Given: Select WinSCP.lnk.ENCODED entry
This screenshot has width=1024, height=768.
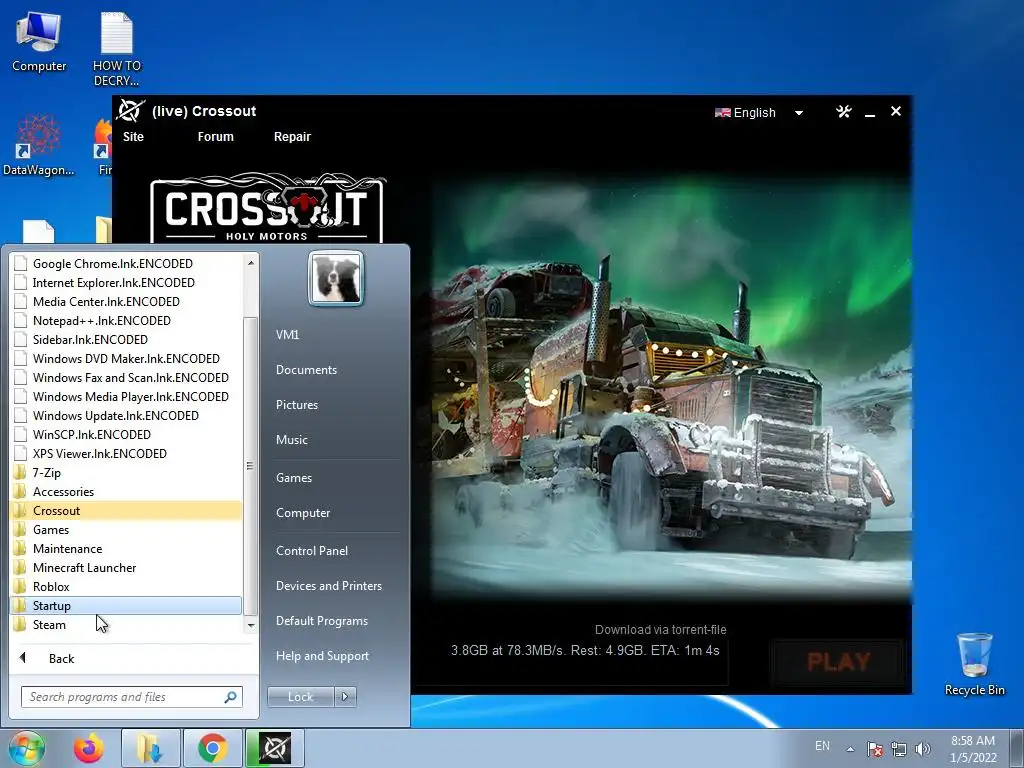Looking at the screenshot, I should point(126,434).
